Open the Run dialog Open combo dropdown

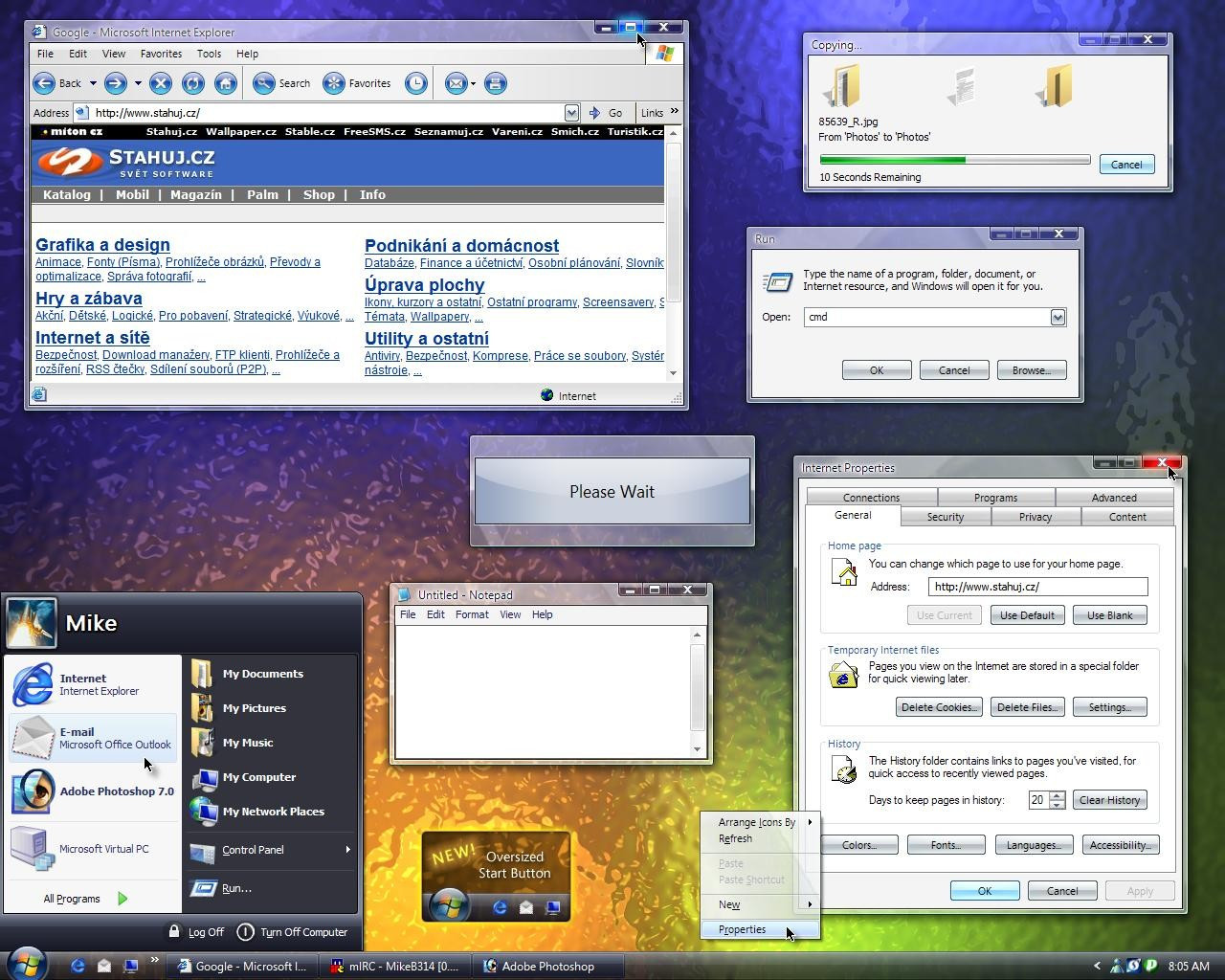[x=1058, y=317]
